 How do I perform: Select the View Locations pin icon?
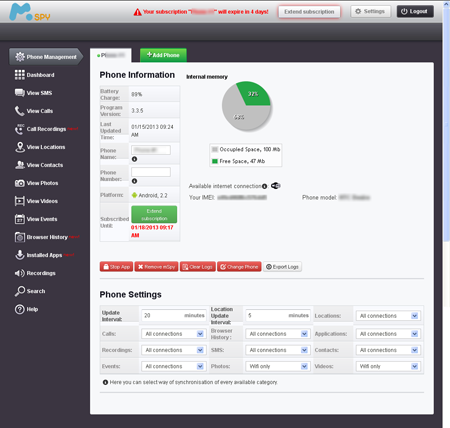click(20, 147)
